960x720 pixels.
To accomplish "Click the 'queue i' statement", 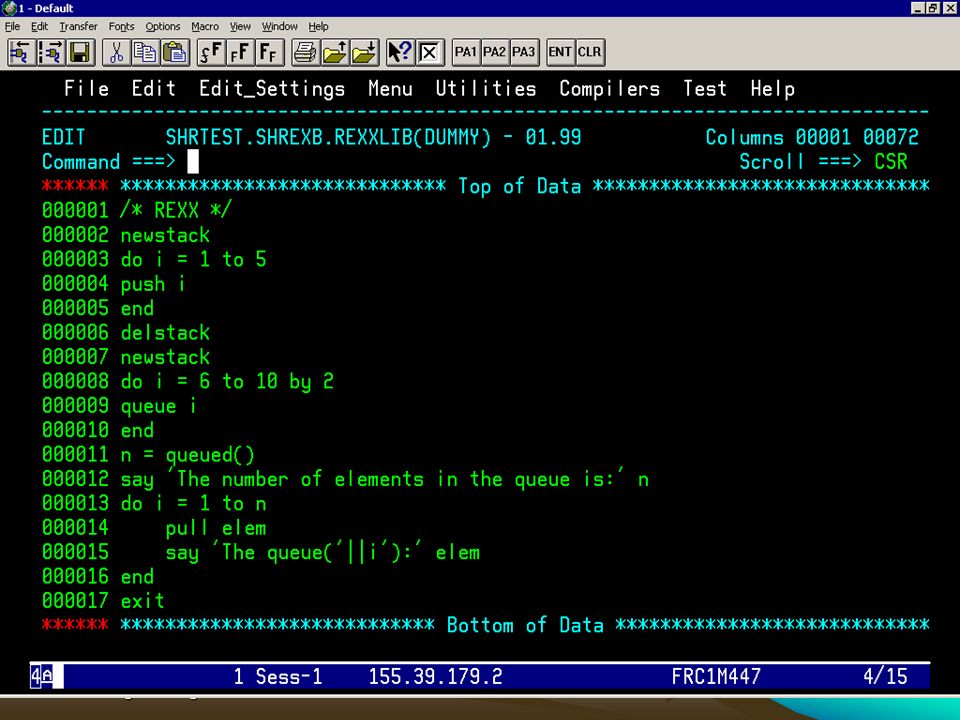I will click(158, 406).
